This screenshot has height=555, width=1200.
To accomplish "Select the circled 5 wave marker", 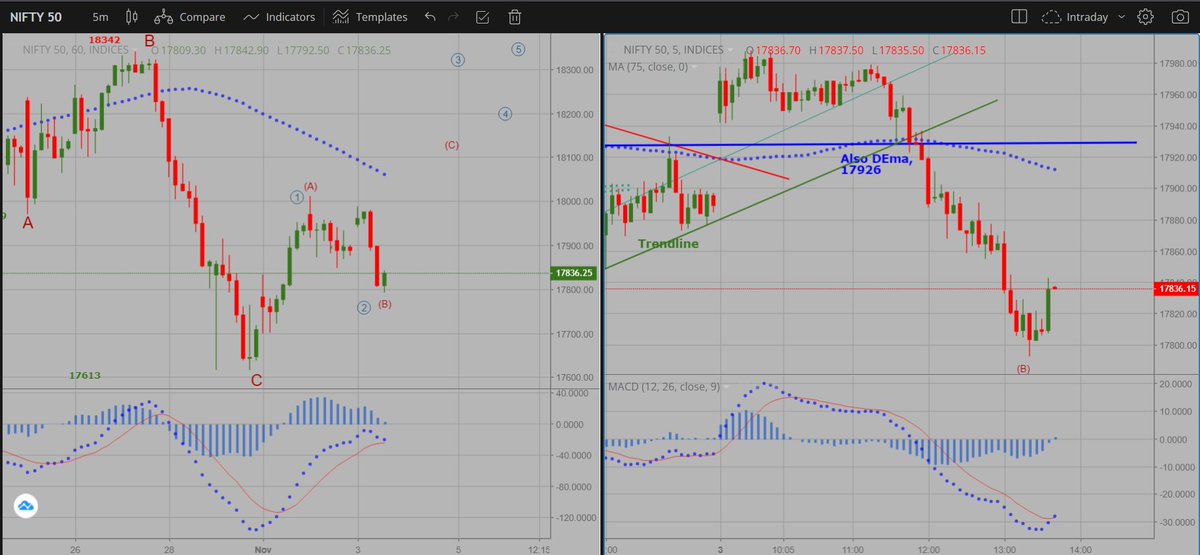I will (x=518, y=49).
